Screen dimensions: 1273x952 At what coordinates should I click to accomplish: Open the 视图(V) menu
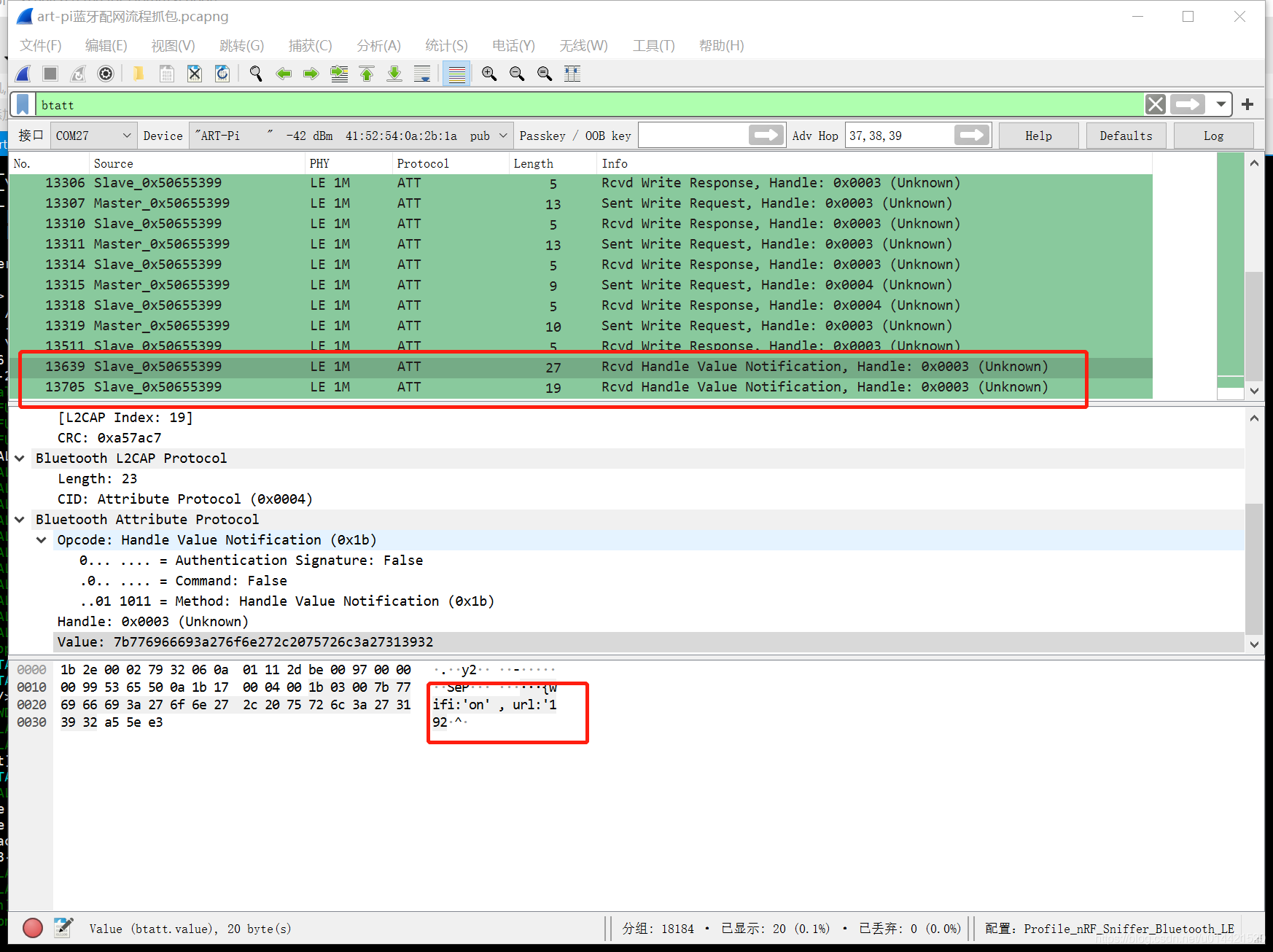173,45
